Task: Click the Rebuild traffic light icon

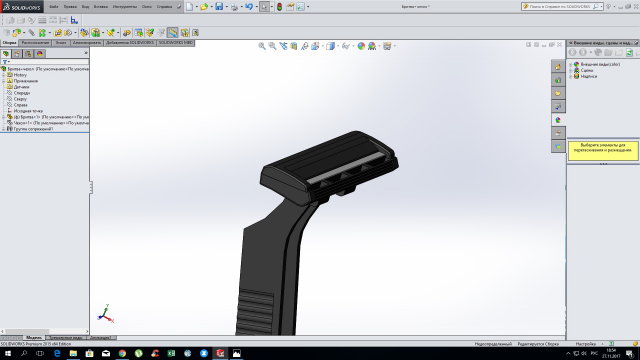Action: point(280,7)
